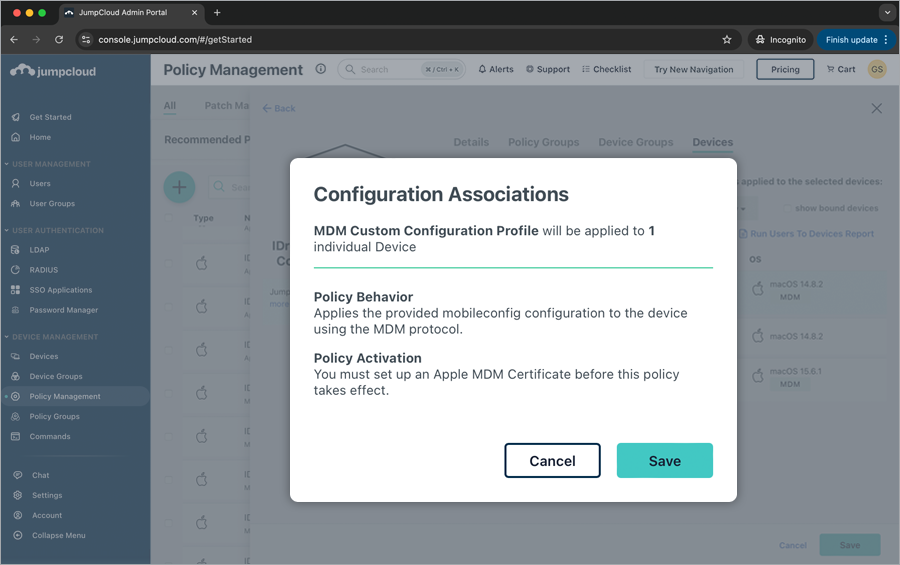The height and width of the screenshot is (565, 900).
Task: Open the Cart icon in header
Action: coord(840,70)
